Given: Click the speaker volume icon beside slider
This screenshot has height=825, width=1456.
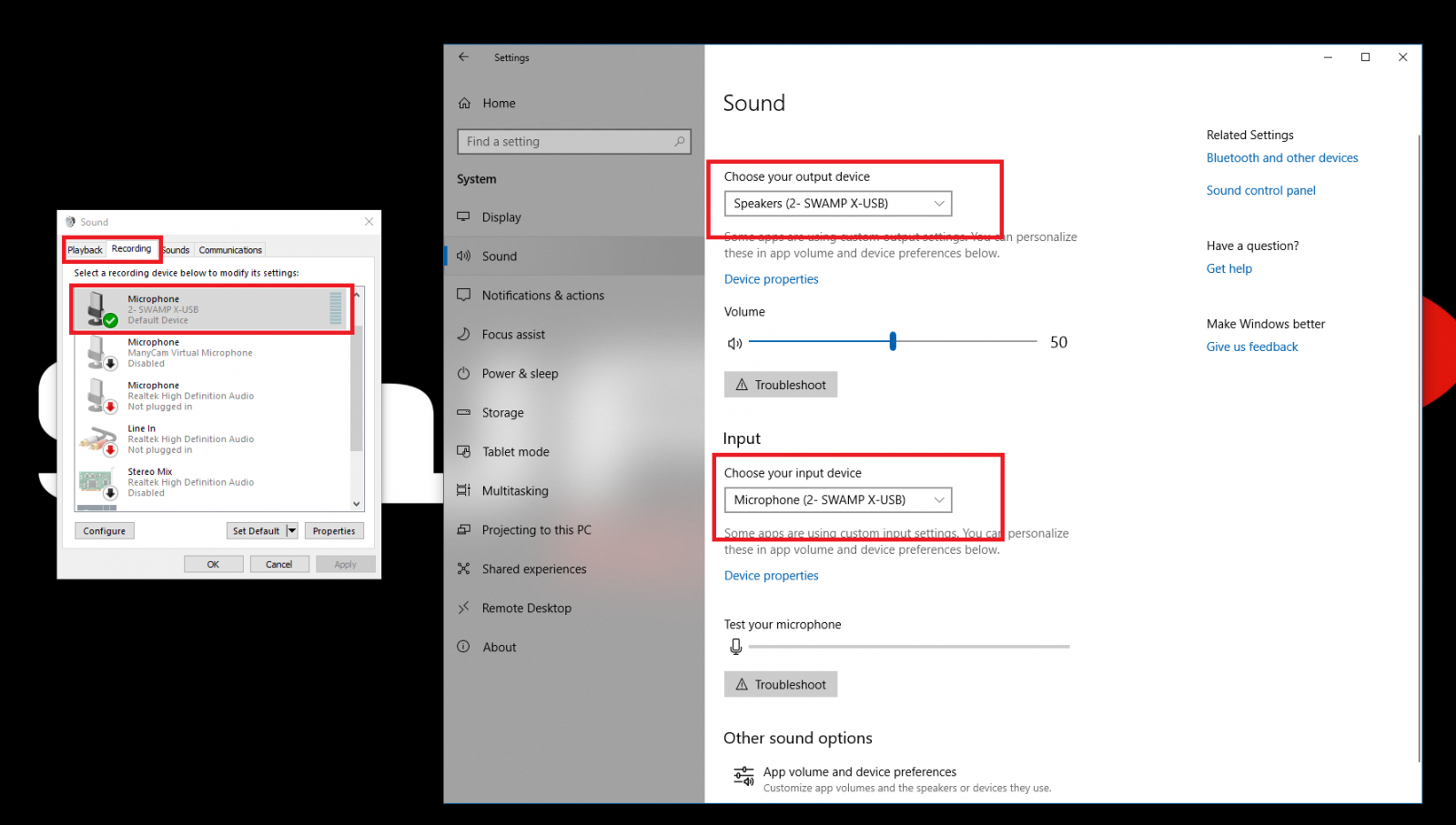Looking at the screenshot, I should [734, 343].
